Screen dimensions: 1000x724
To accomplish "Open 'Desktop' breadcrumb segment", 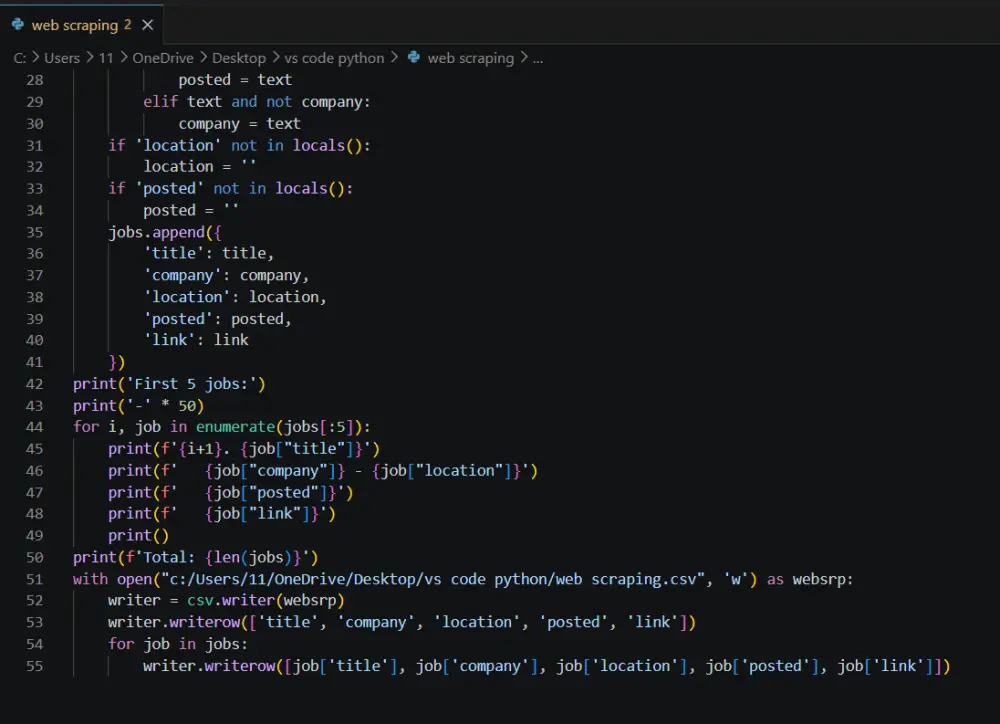I will pos(239,58).
